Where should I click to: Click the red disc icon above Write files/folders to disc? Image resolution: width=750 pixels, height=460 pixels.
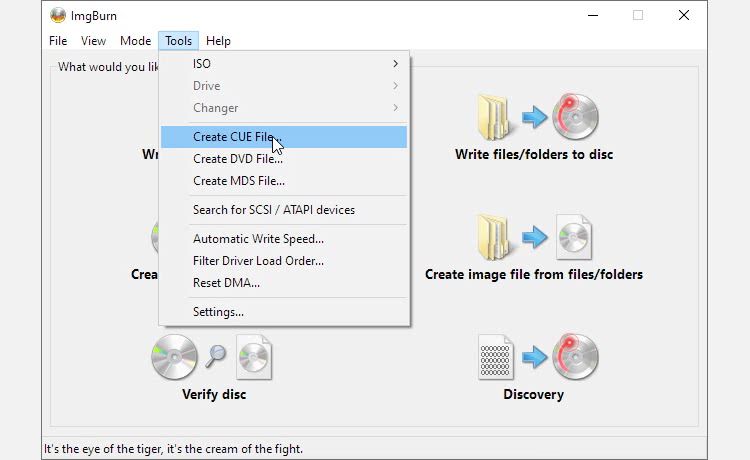[575, 117]
